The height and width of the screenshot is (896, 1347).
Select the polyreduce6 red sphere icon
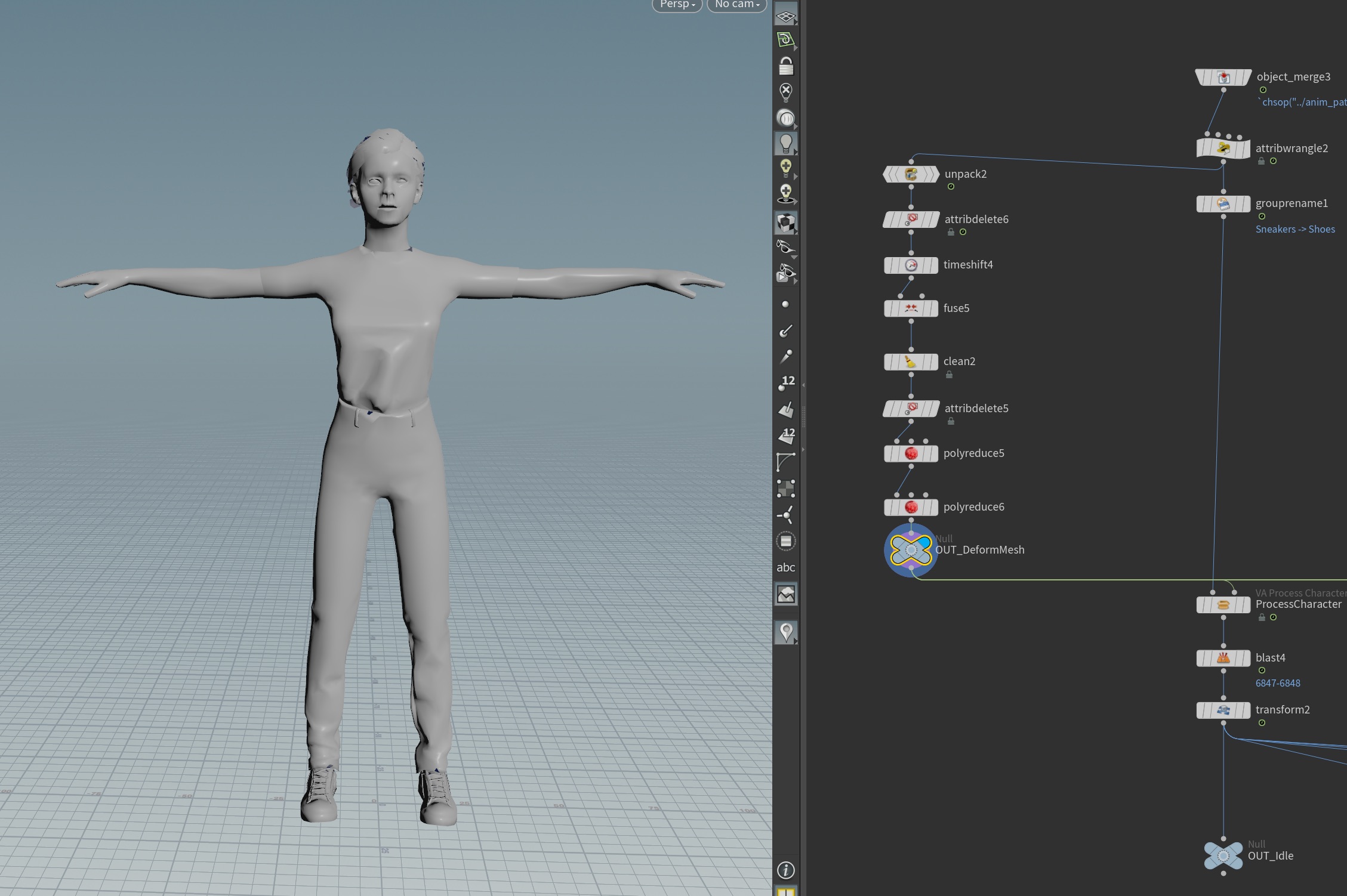tap(911, 507)
